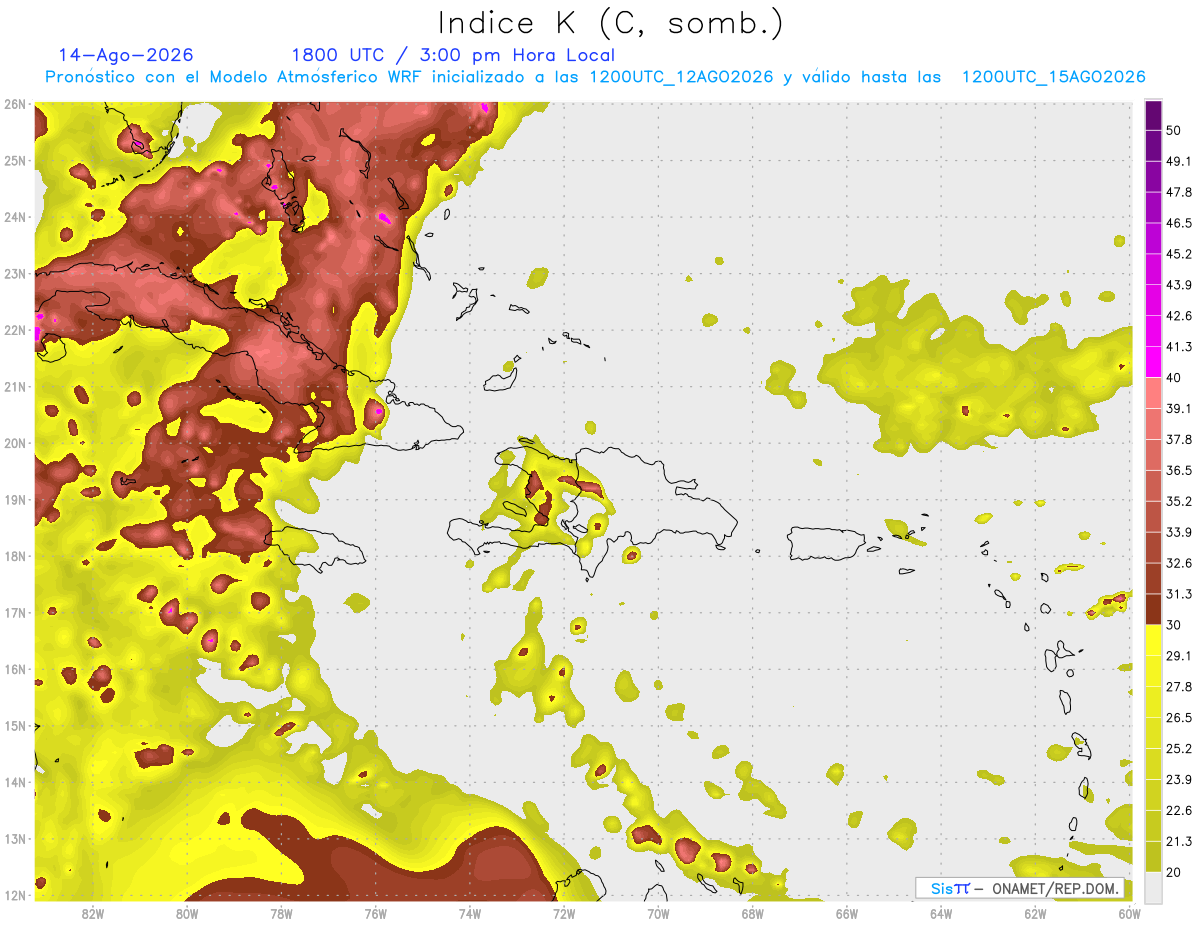The height and width of the screenshot is (927, 1200).
Task: Click the map title "Indice K (C, somb.)"
Action: (x=609, y=23)
